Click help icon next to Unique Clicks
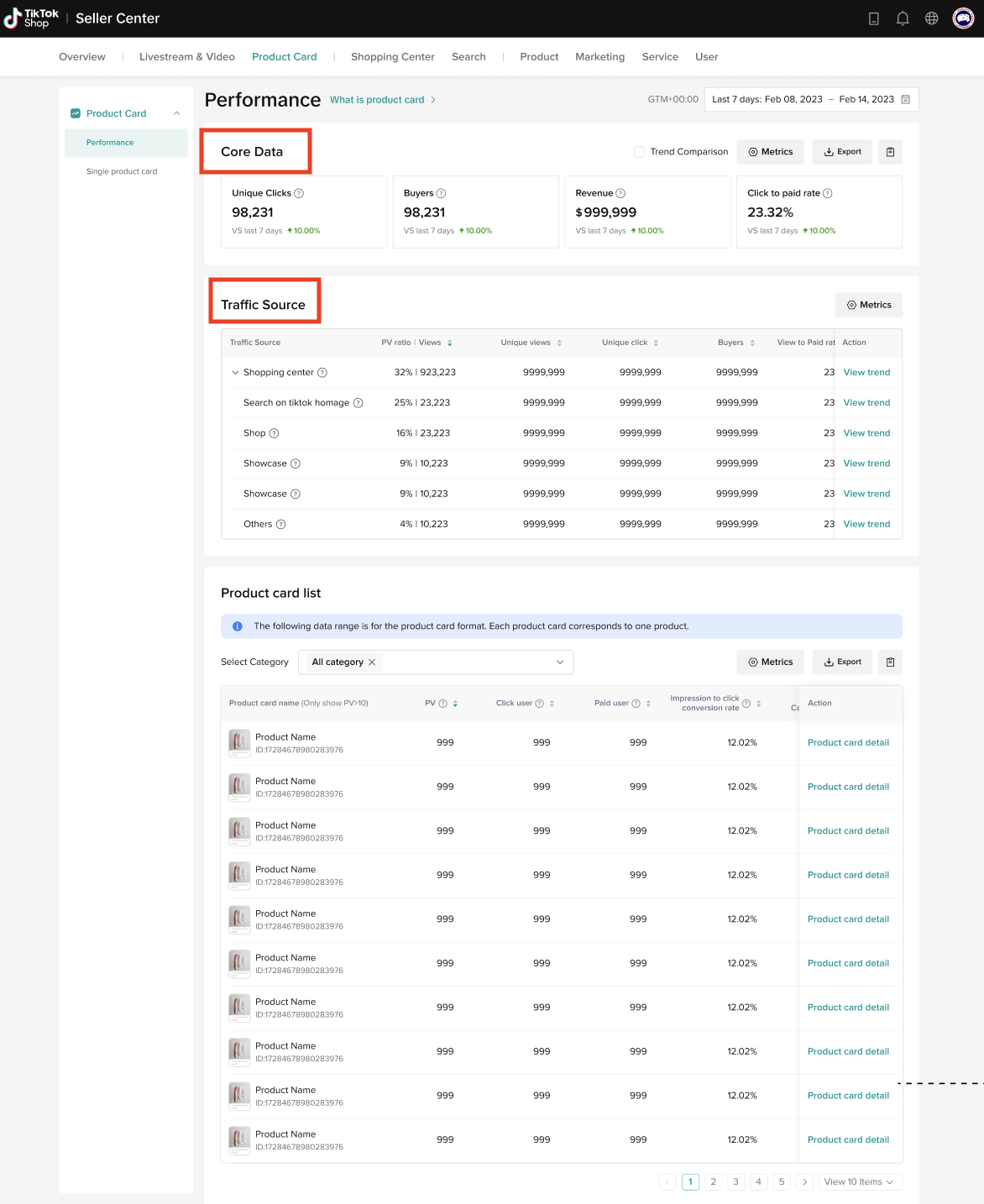This screenshot has height=1204, width=984. coord(299,193)
